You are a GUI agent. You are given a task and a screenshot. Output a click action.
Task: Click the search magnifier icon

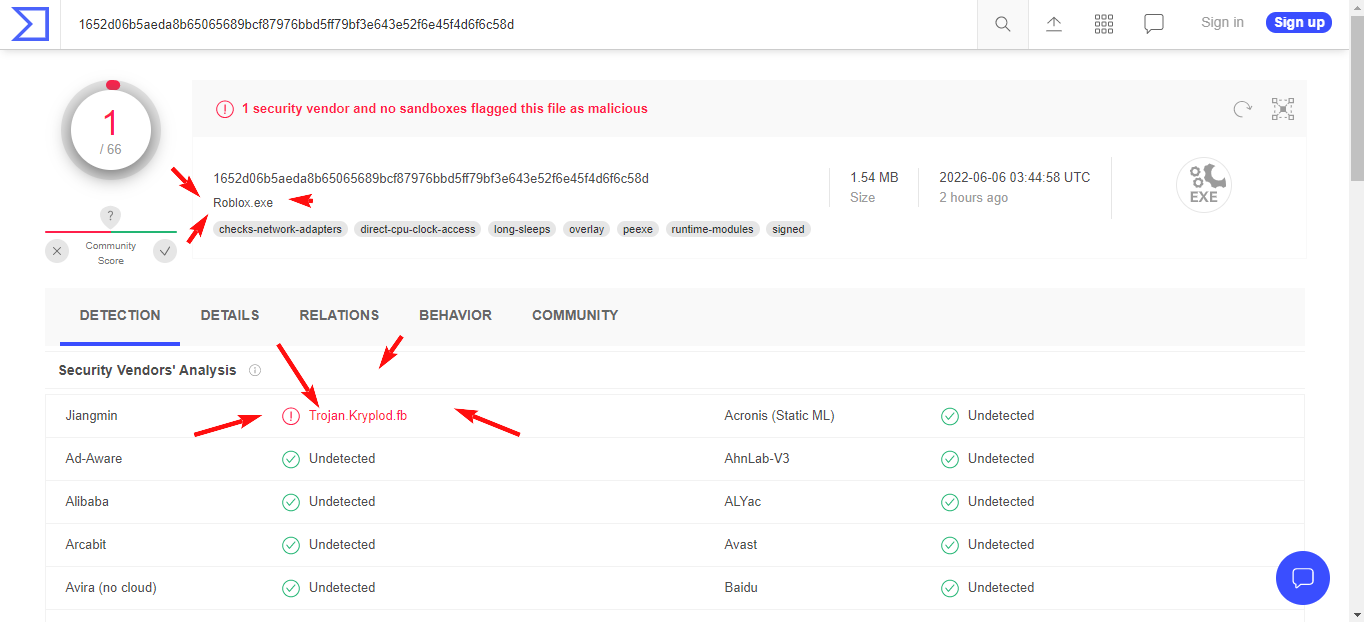1002,23
